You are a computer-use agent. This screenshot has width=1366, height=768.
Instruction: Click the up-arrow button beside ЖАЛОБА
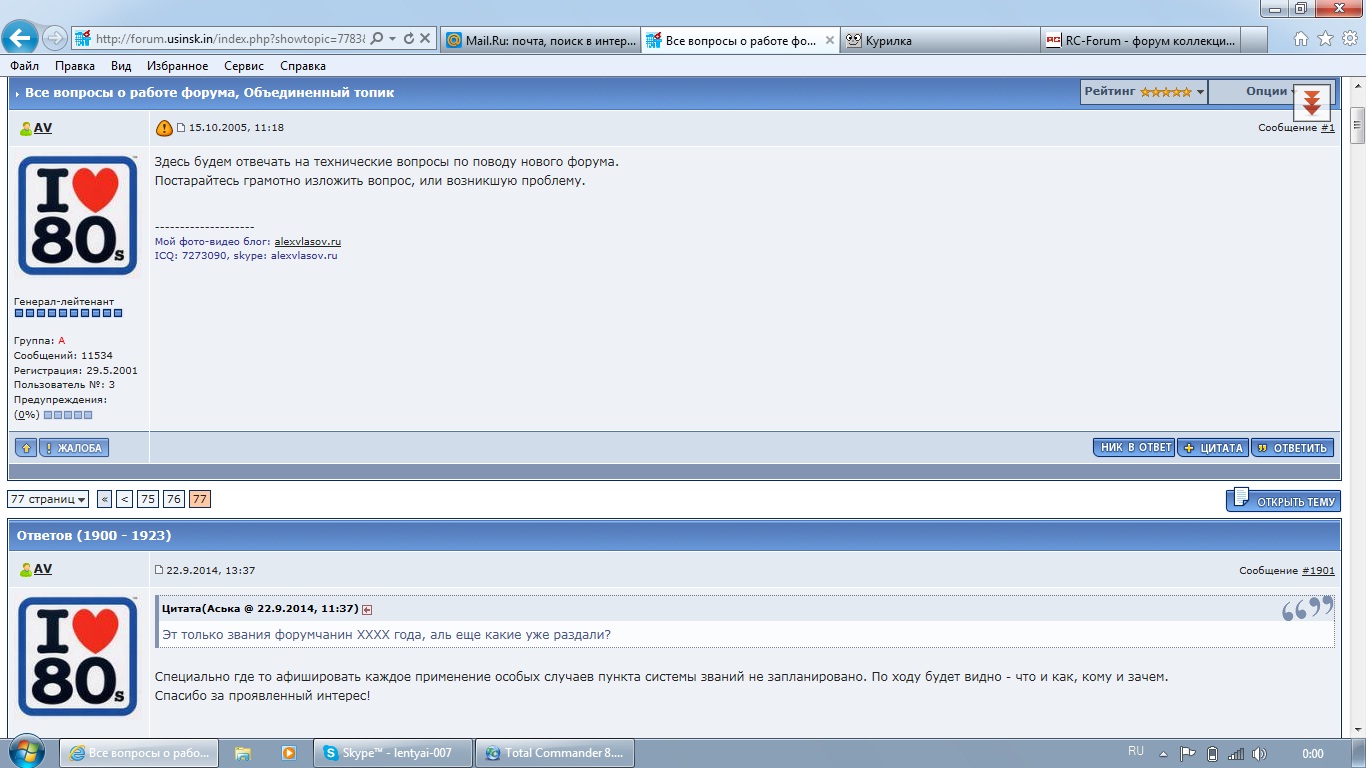26,448
